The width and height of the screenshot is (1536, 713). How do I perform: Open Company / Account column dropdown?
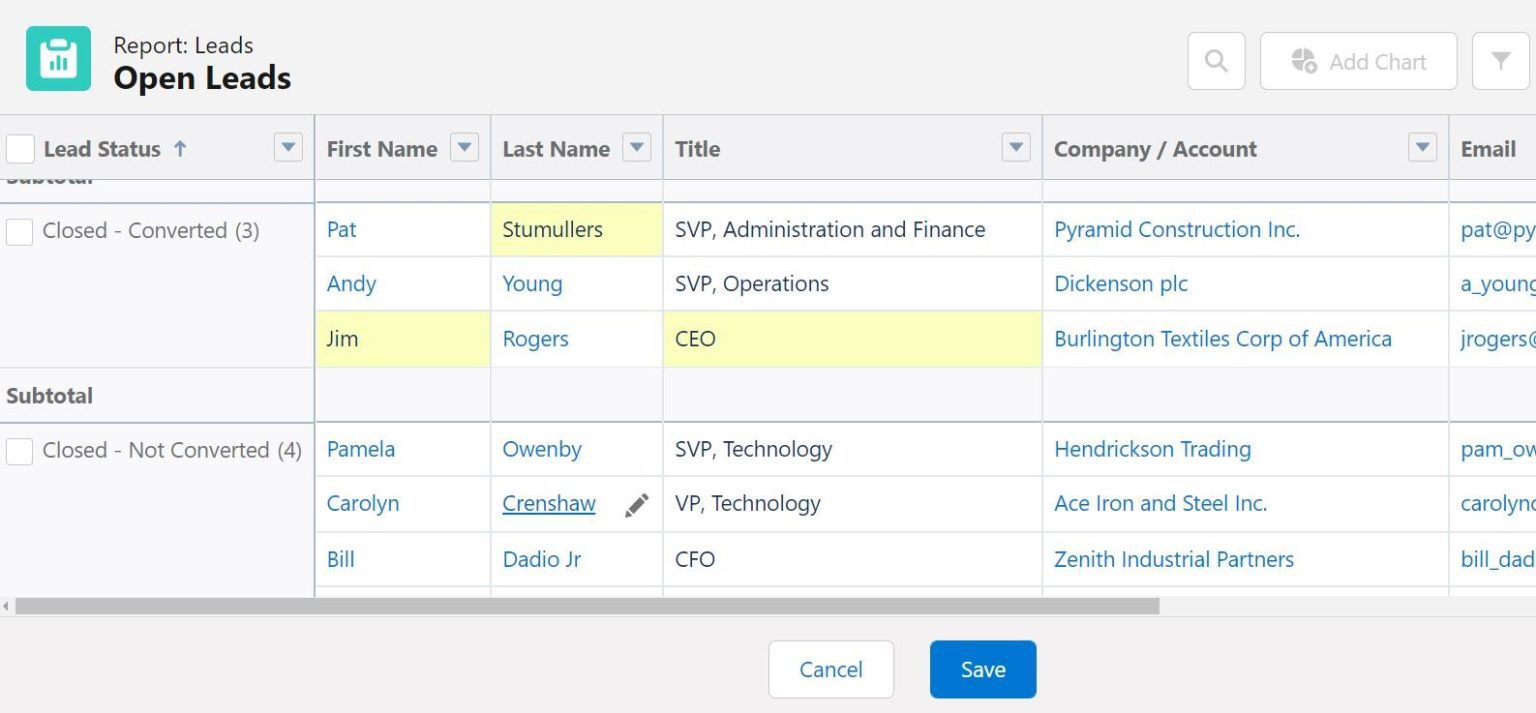coord(1422,148)
